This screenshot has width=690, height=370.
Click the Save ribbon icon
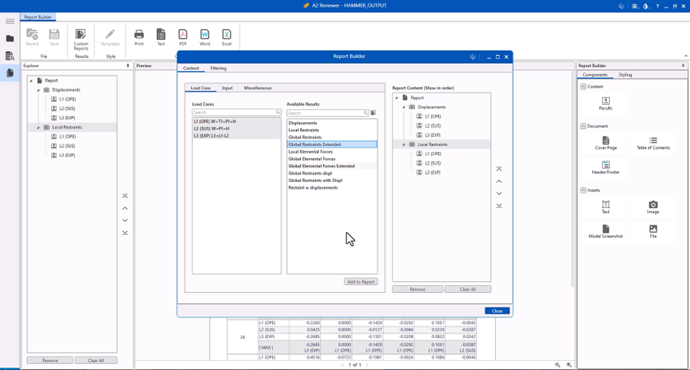point(54,37)
